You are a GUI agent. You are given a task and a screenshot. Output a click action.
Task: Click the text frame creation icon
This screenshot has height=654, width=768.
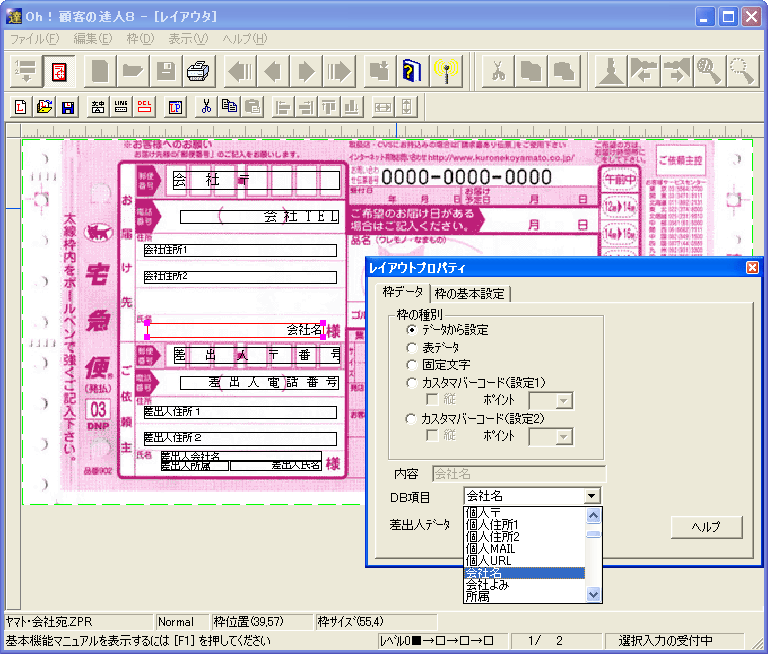(98, 106)
